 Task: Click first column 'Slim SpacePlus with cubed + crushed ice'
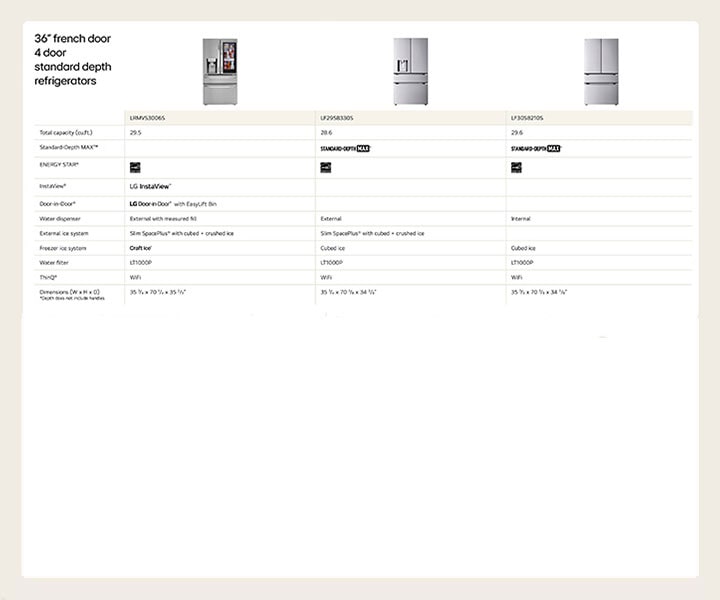pos(182,234)
